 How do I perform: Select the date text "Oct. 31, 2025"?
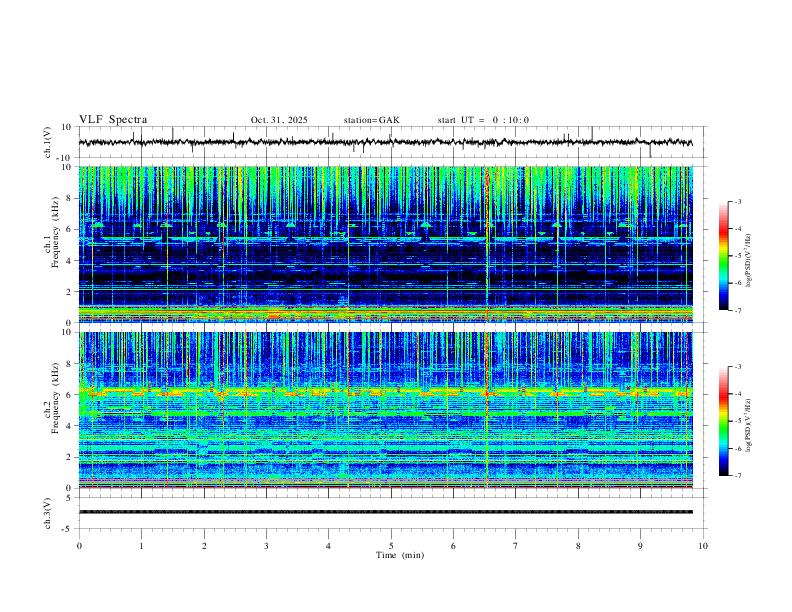point(279,120)
